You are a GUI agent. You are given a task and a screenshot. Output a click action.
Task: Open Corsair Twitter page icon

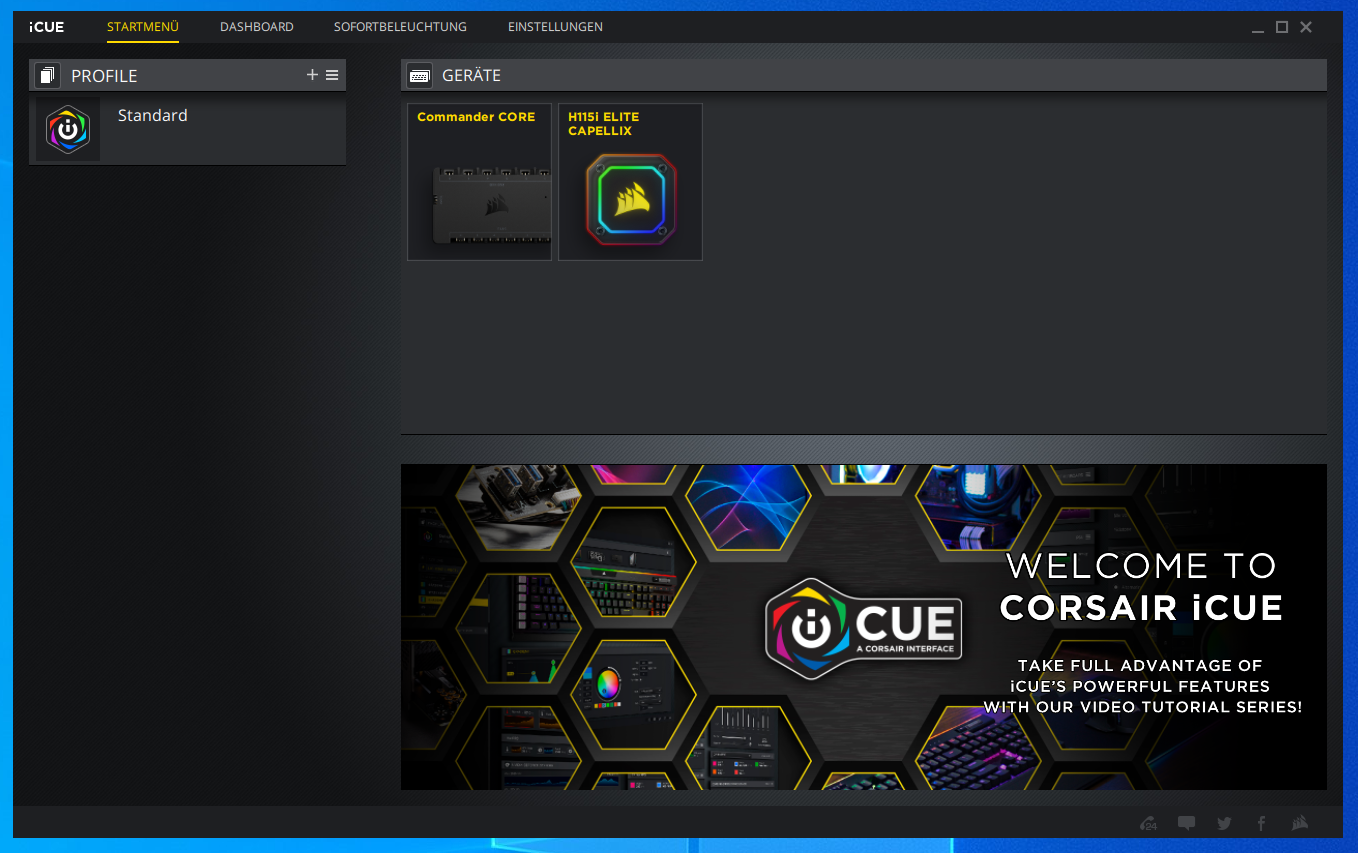[1224, 823]
